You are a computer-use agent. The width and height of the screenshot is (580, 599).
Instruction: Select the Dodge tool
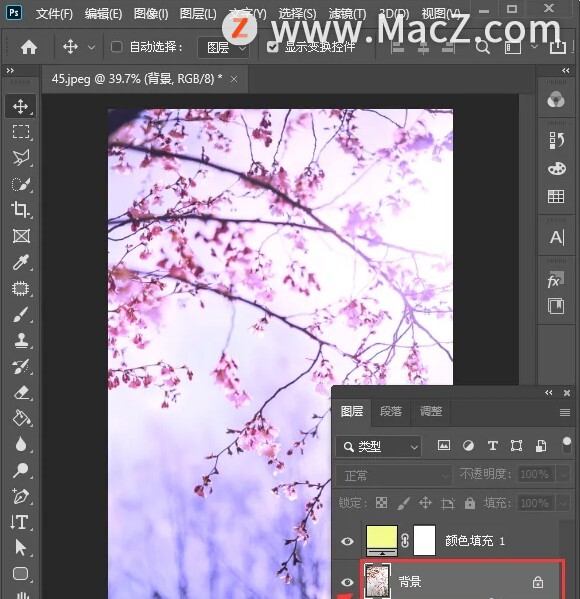click(x=20, y=470)
